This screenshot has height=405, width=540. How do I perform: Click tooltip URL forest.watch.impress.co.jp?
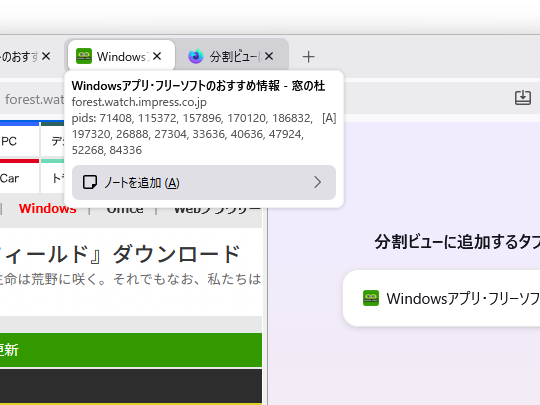pyautogui.click(x=139, y=102)
